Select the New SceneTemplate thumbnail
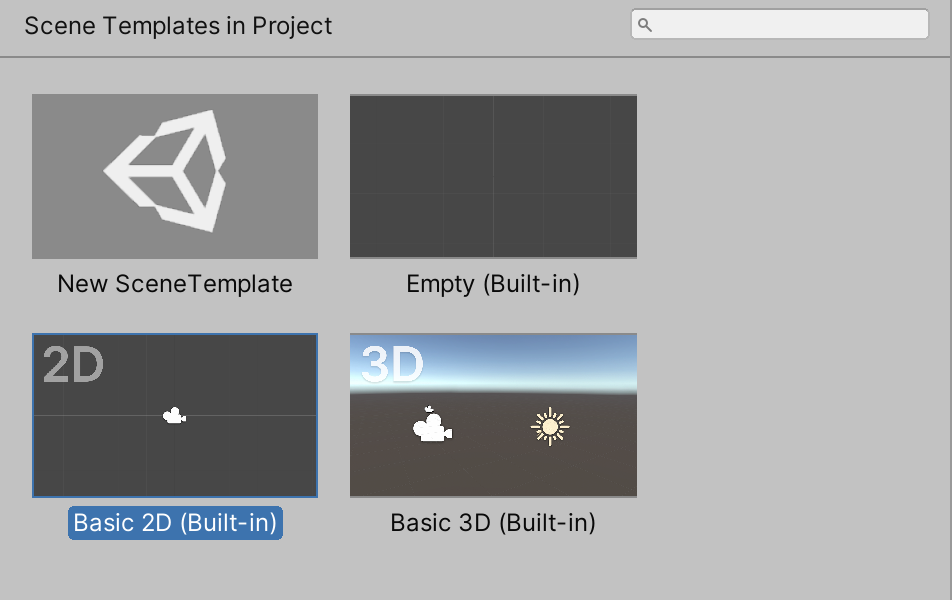Screen dimensions: 952x600 [x=175, y=176]
